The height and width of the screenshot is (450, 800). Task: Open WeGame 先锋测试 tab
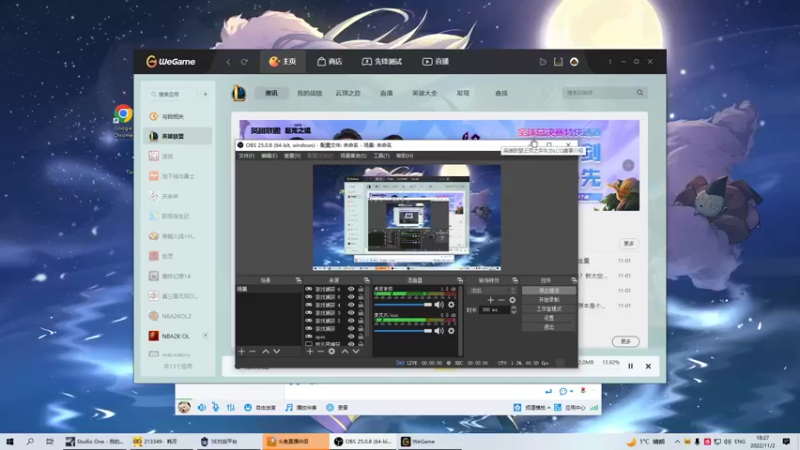point(382,62)
